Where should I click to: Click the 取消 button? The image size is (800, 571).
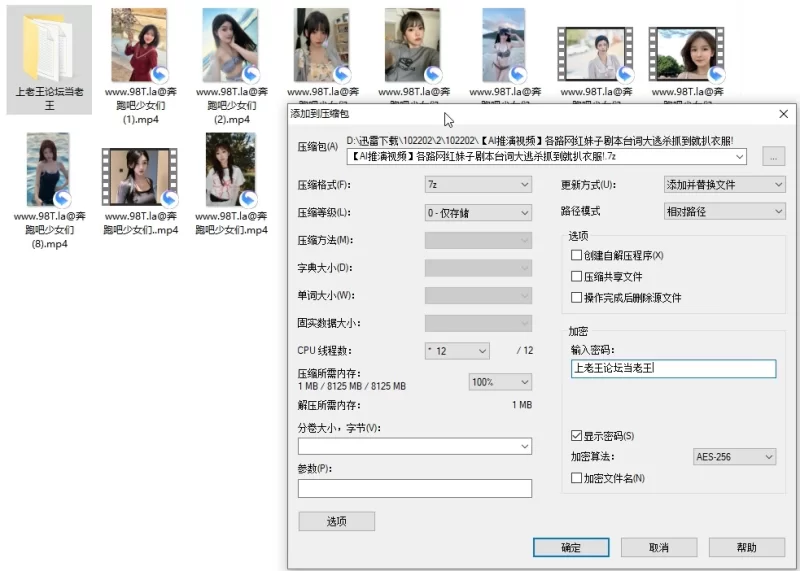(659, 548)
